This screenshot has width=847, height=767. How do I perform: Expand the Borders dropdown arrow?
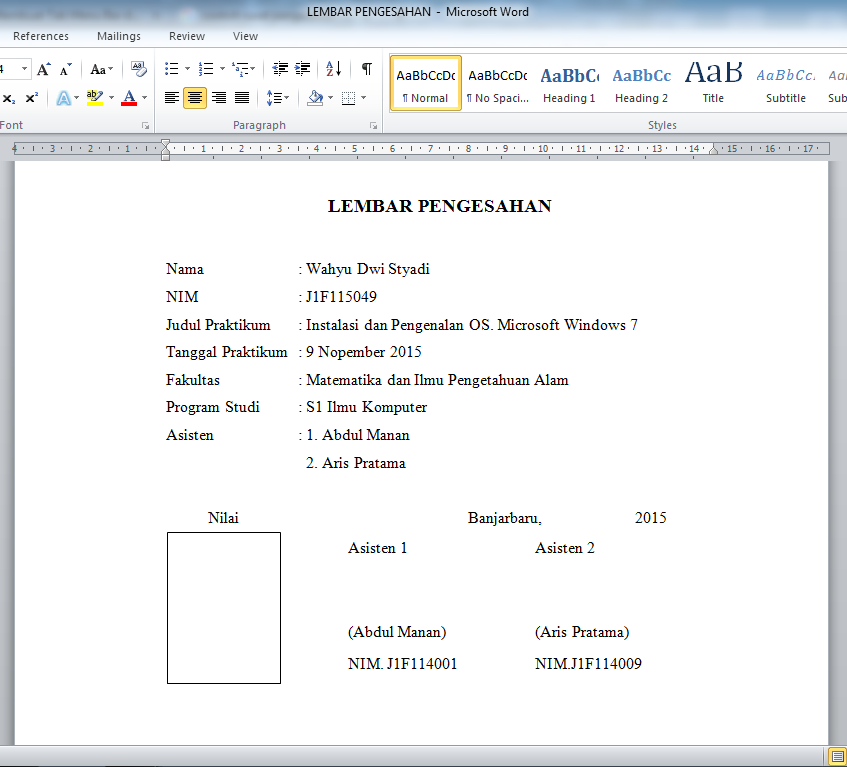tap(364, 98)
